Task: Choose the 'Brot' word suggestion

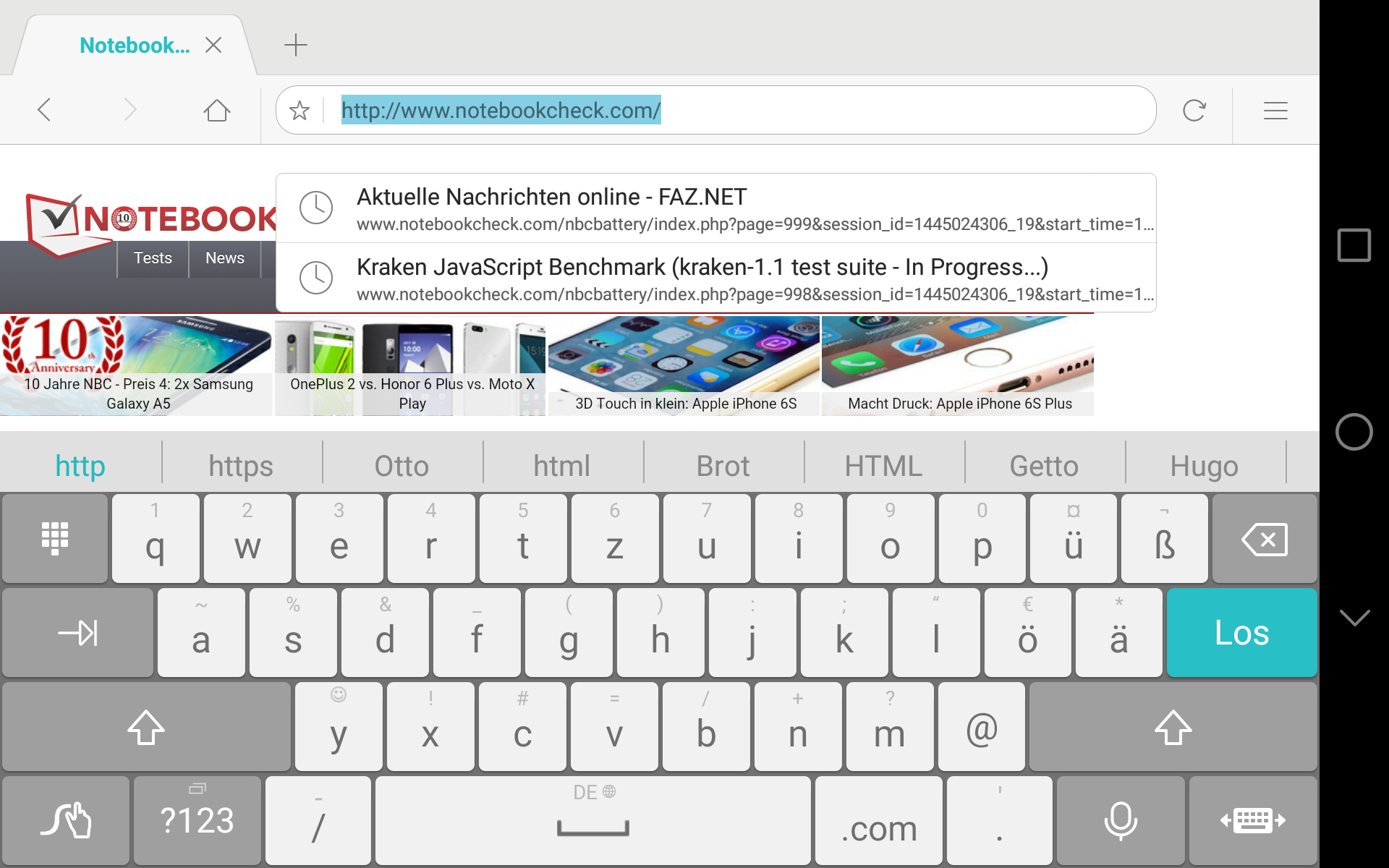Action: [x=723, y=465]
